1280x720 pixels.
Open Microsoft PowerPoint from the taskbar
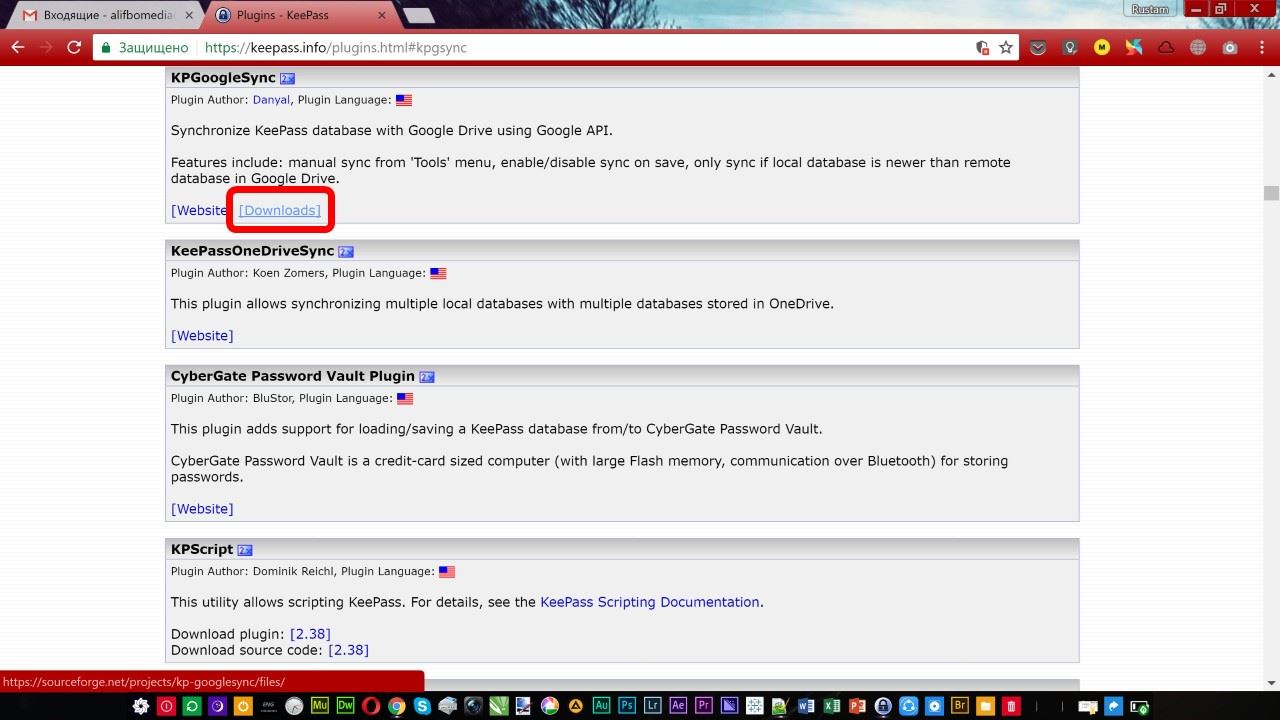point(857,706)
